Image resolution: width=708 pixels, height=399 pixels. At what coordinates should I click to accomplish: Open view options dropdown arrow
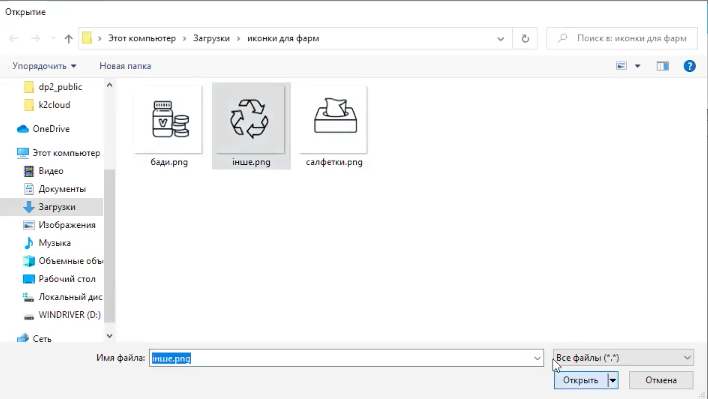[638, 66]
